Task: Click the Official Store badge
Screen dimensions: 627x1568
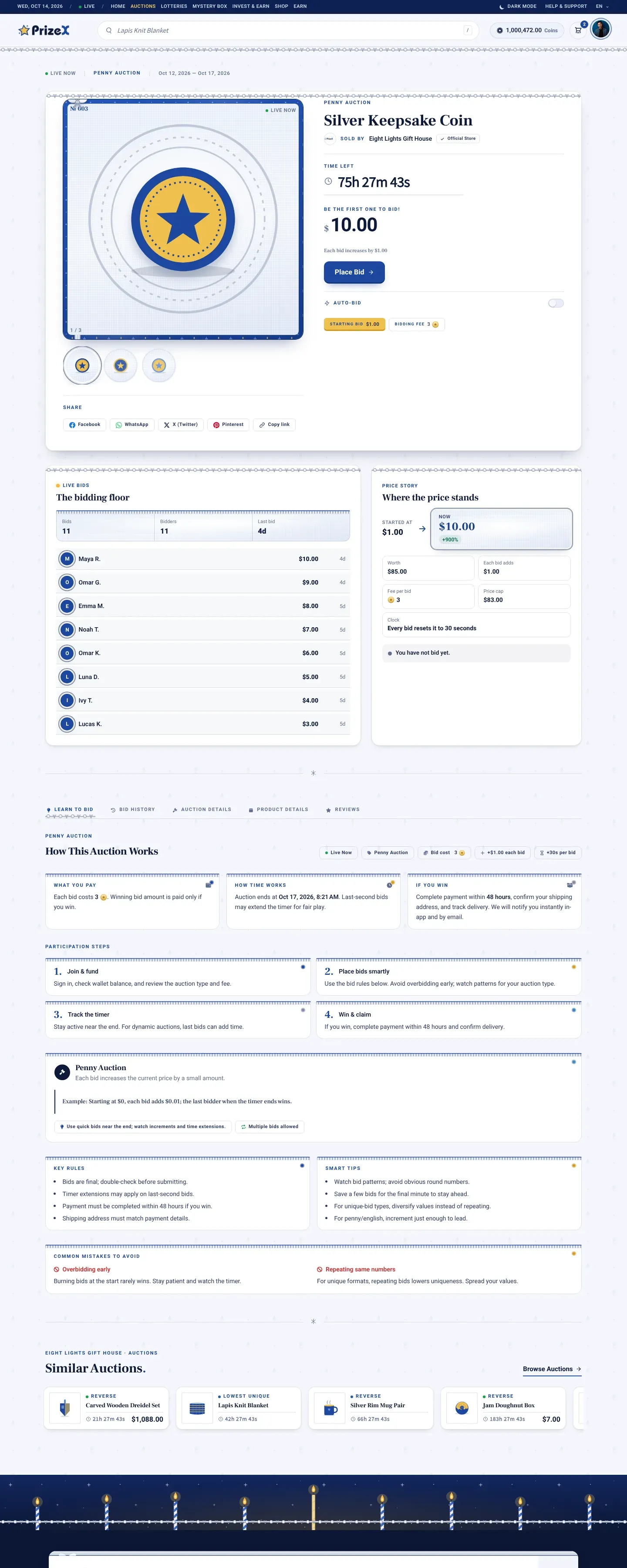Action: pyautogui.click(x=458, y=139)
